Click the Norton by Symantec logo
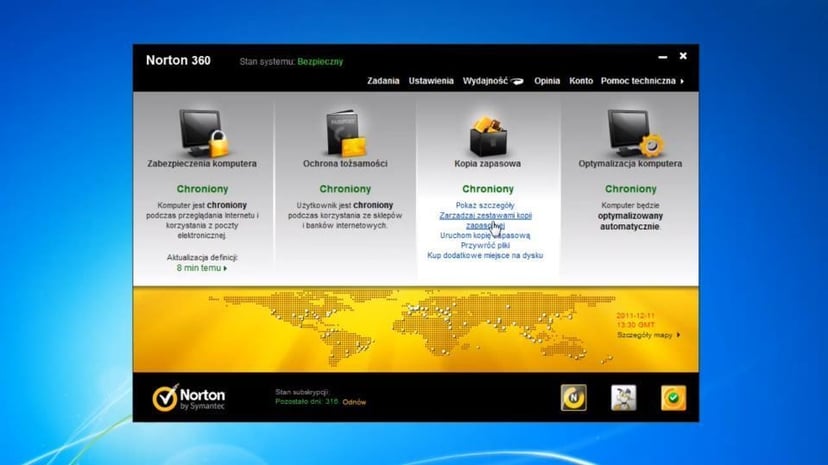 (189, 398)
